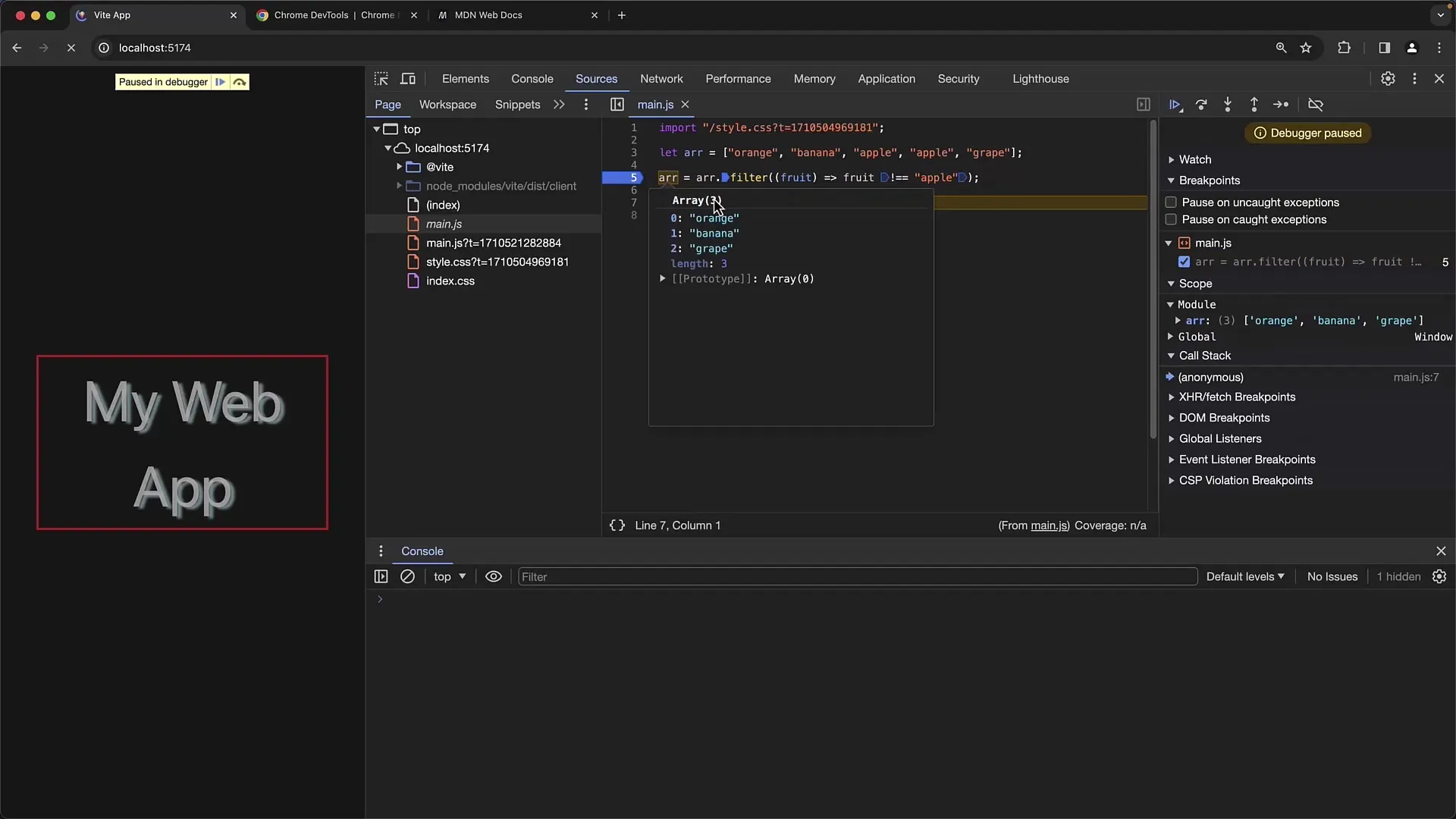
Task: Expand CSP Violation Breakpoints section
Action: [x=1245, y=481]
